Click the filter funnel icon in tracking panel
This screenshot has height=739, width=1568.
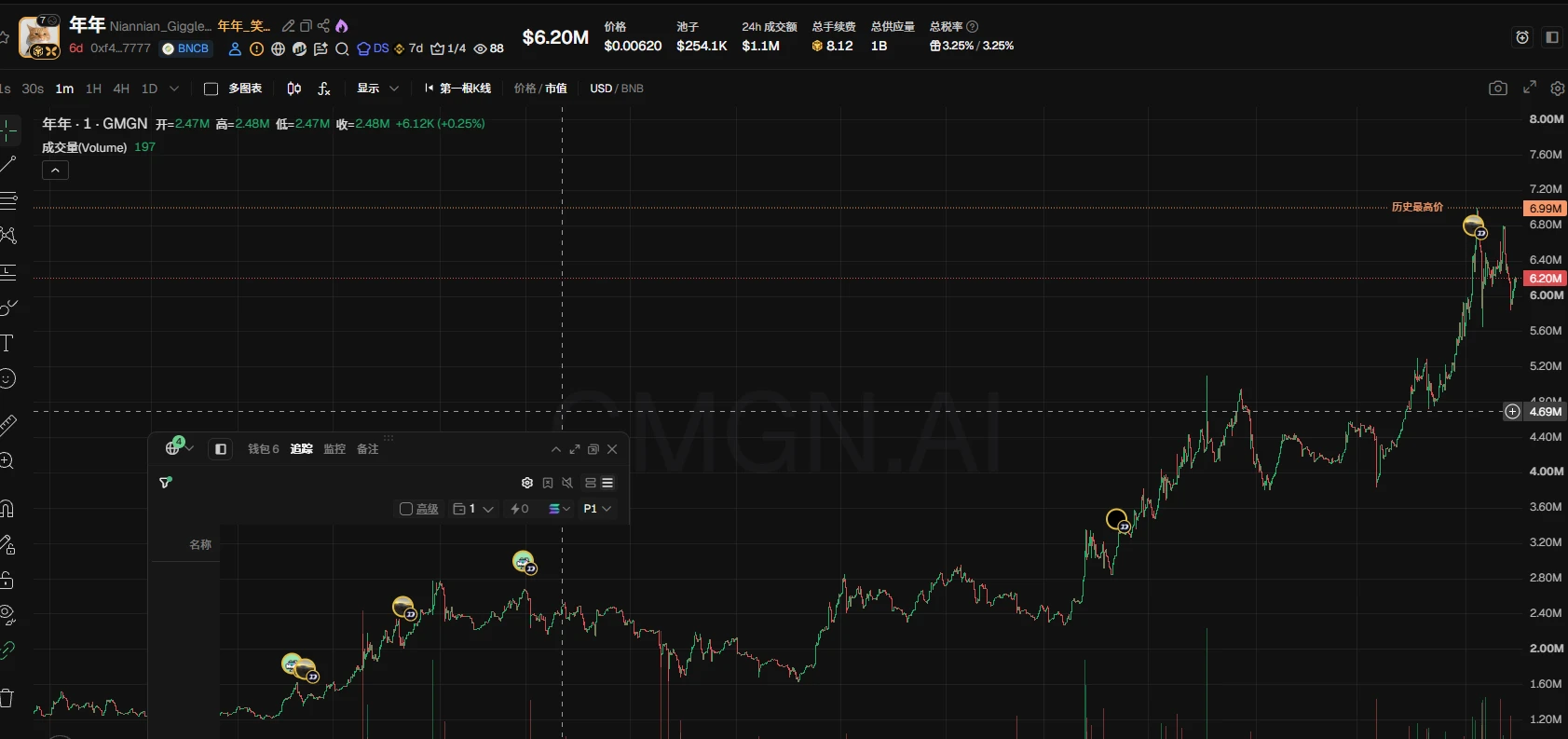(166, 483)
